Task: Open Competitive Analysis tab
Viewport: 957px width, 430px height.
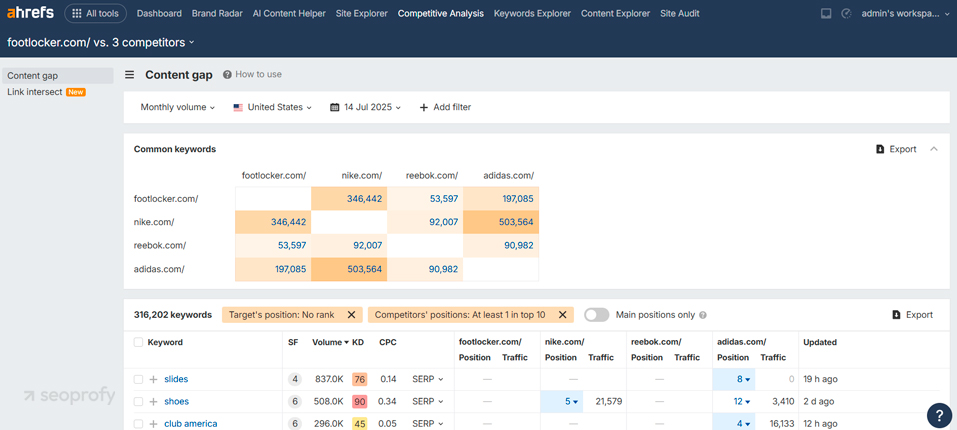Action: (x=441, y=13)
